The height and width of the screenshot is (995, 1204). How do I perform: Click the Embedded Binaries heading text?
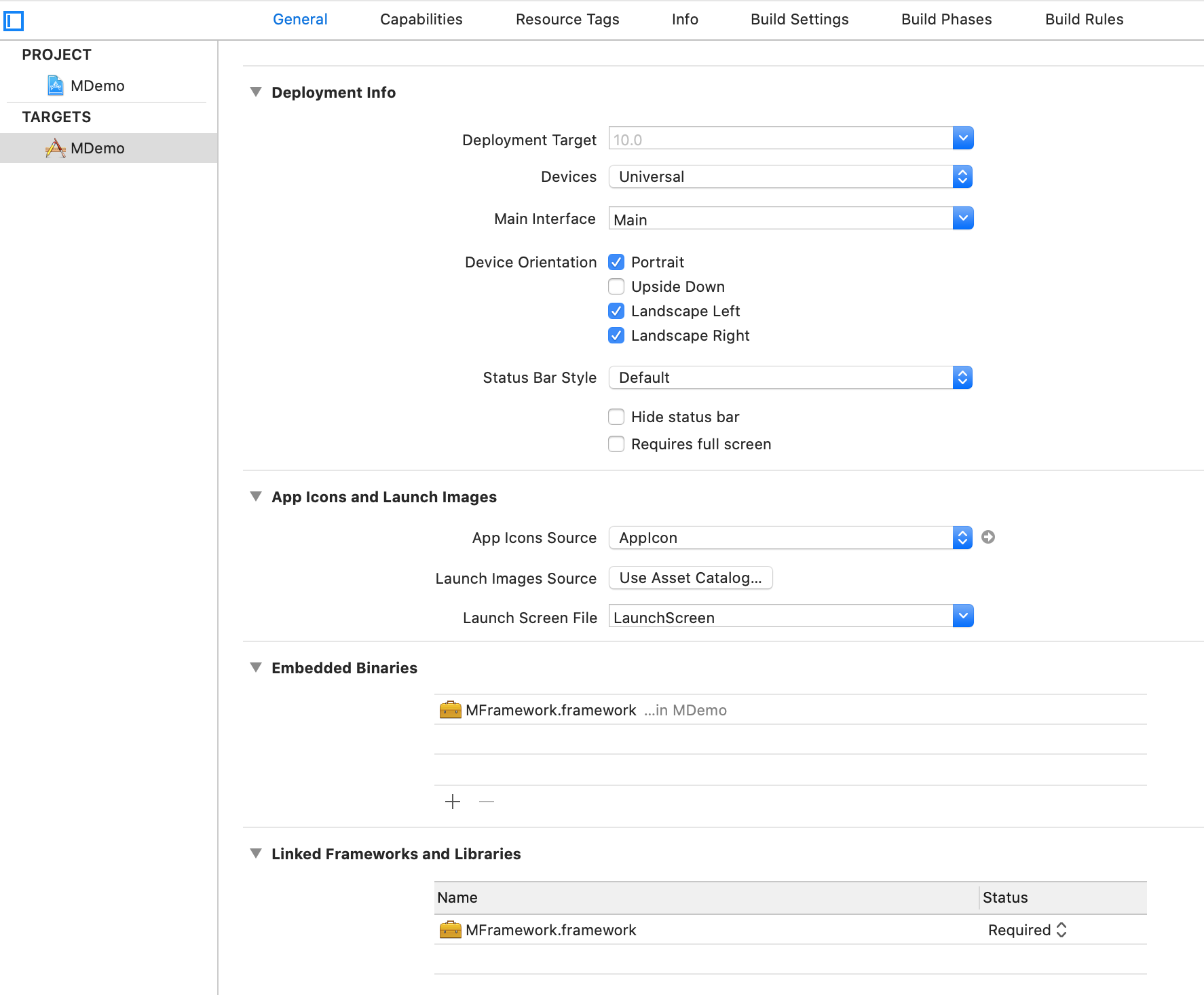pyautogui.click(x=344, y=668)
